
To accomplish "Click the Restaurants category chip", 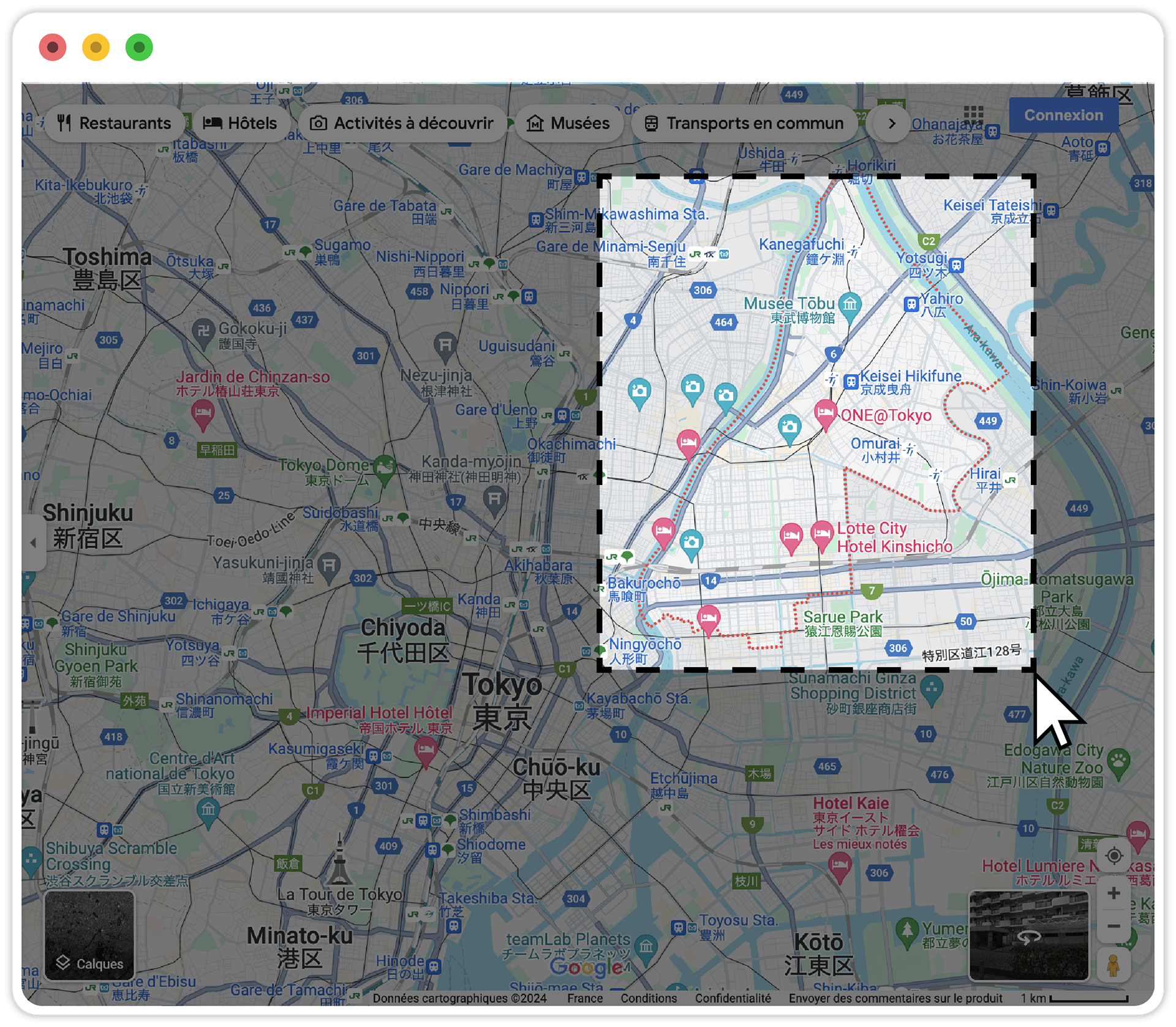I will pos(115,123).
